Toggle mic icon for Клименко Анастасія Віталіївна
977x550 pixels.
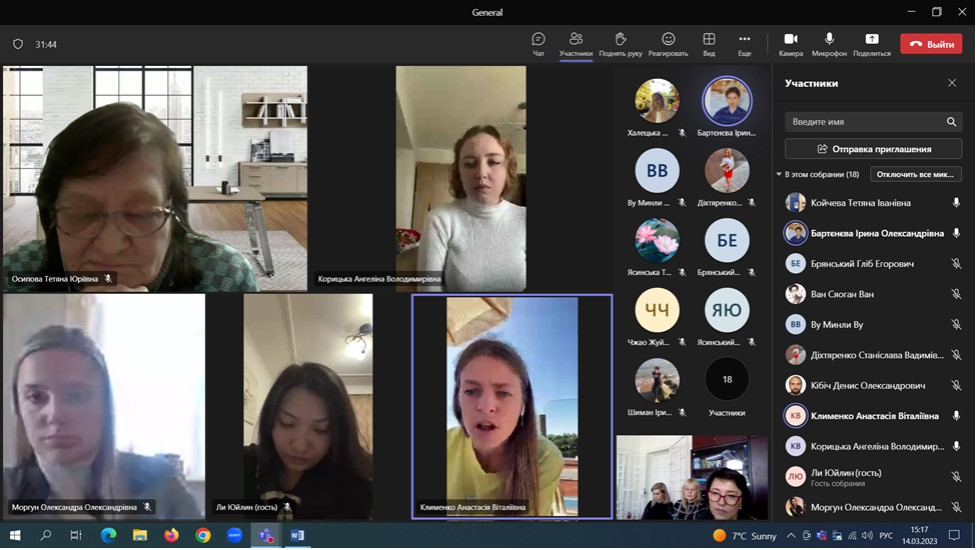(956, 415)
